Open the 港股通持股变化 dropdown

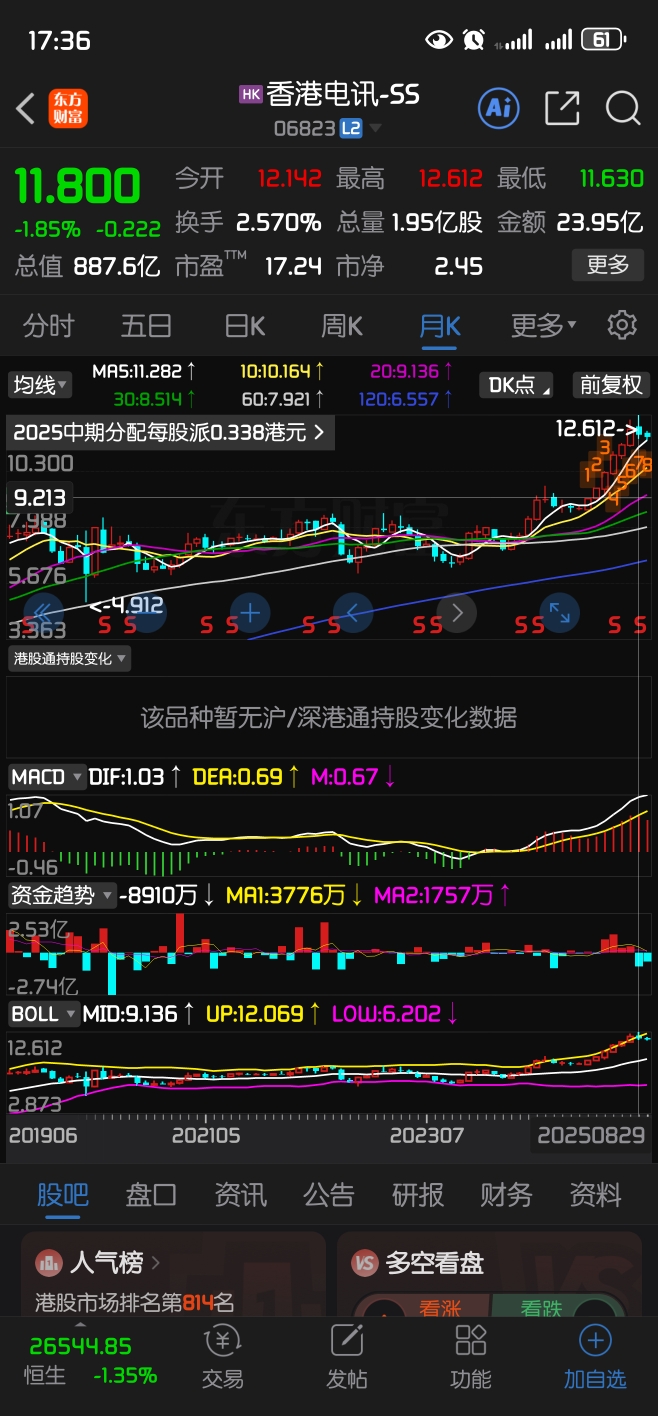pyautogui.click(x=69, y=659)
